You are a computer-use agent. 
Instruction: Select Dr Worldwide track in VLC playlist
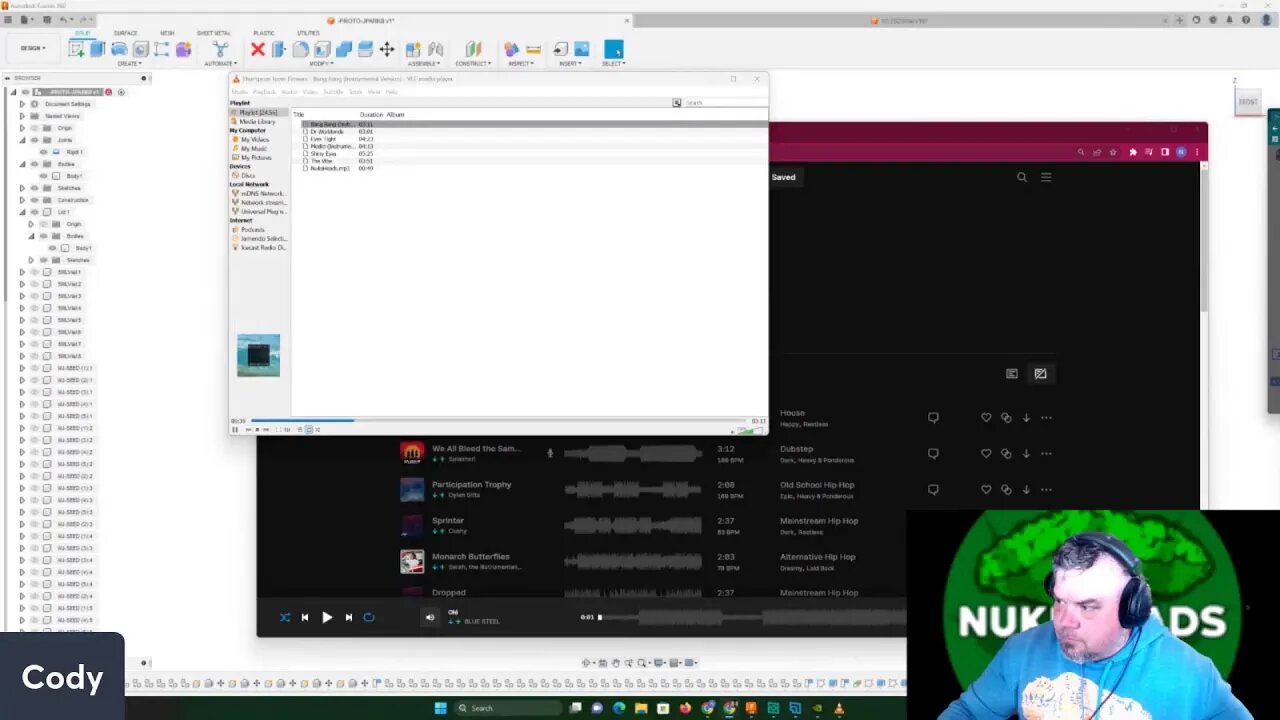(x=327, y=132)
